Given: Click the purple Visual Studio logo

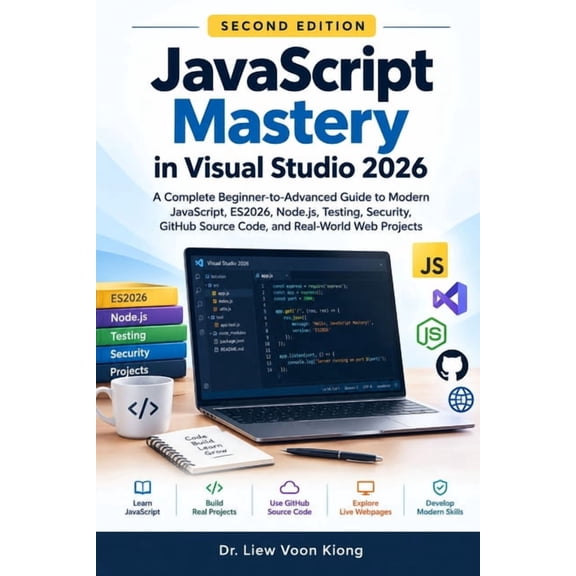Looking at the screenshot, I should 450,298.
